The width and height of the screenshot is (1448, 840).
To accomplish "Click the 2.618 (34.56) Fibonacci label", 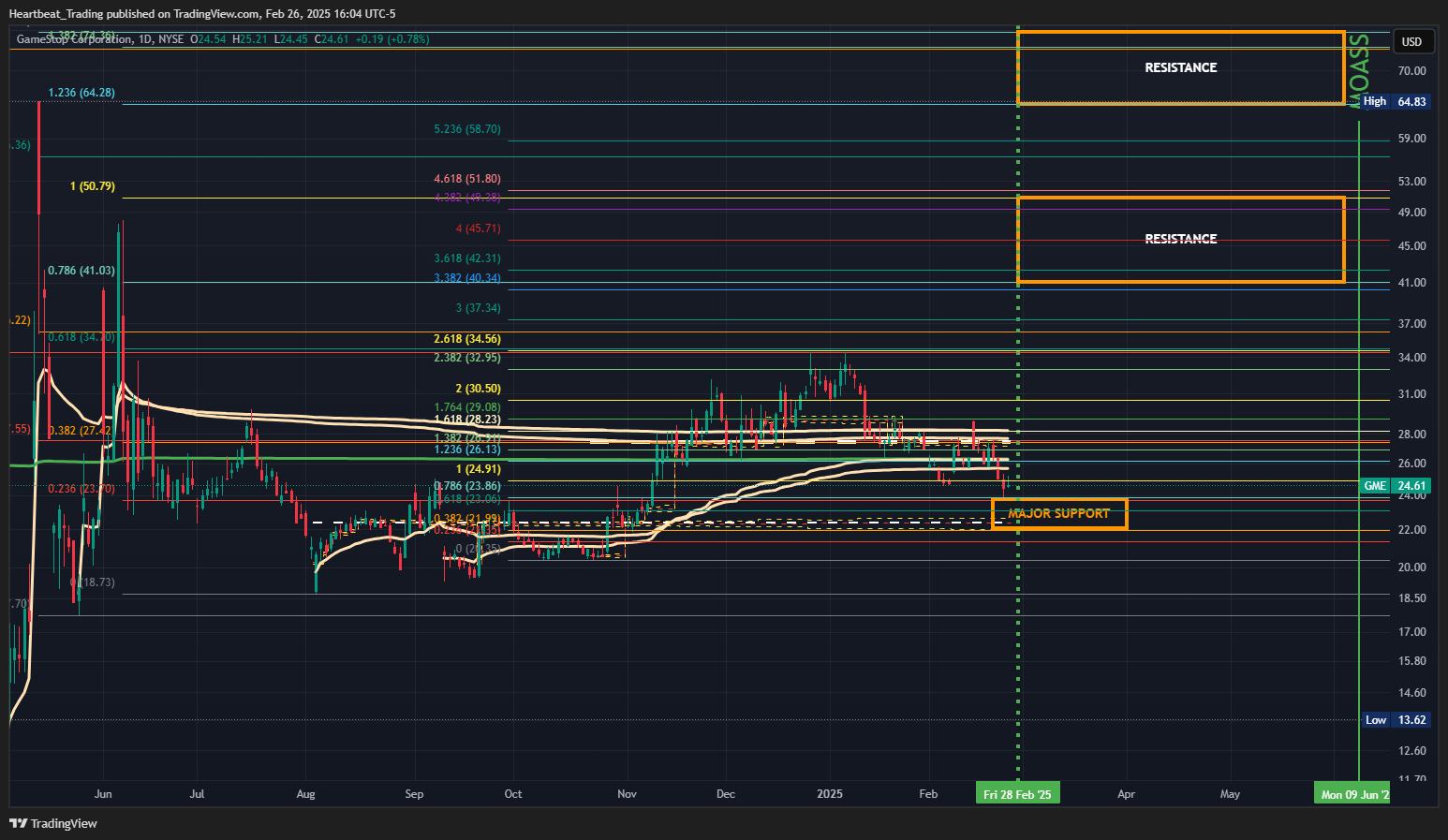I will (467, 339).
